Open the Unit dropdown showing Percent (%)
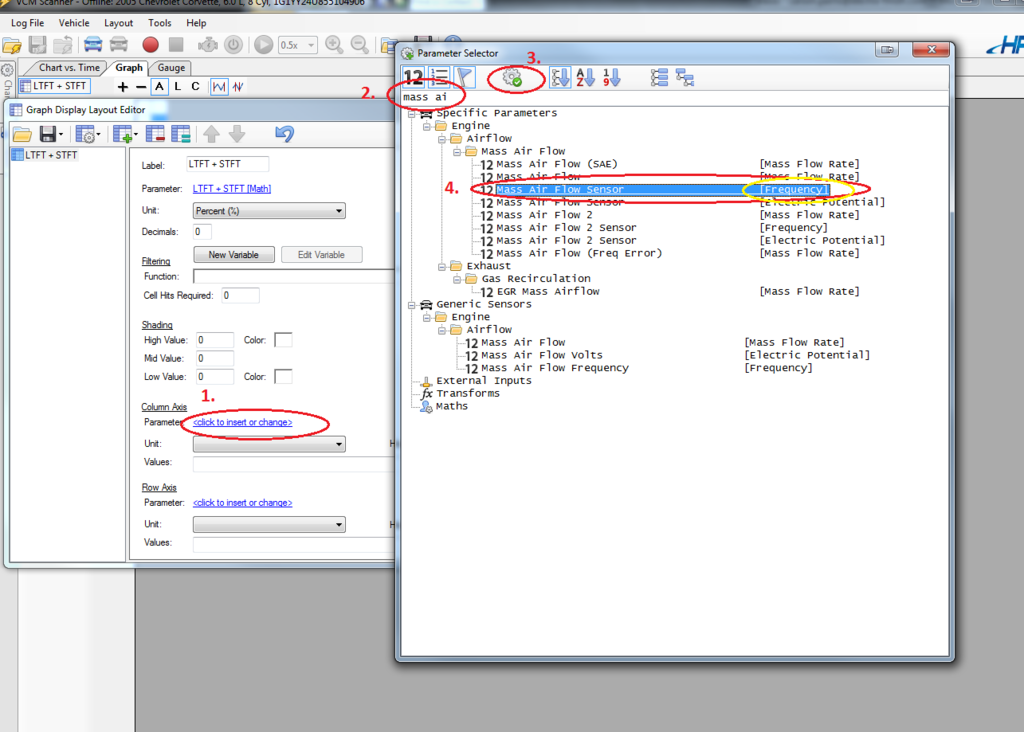The height and width of the screenshot is (732, 1024). [341, 210]
